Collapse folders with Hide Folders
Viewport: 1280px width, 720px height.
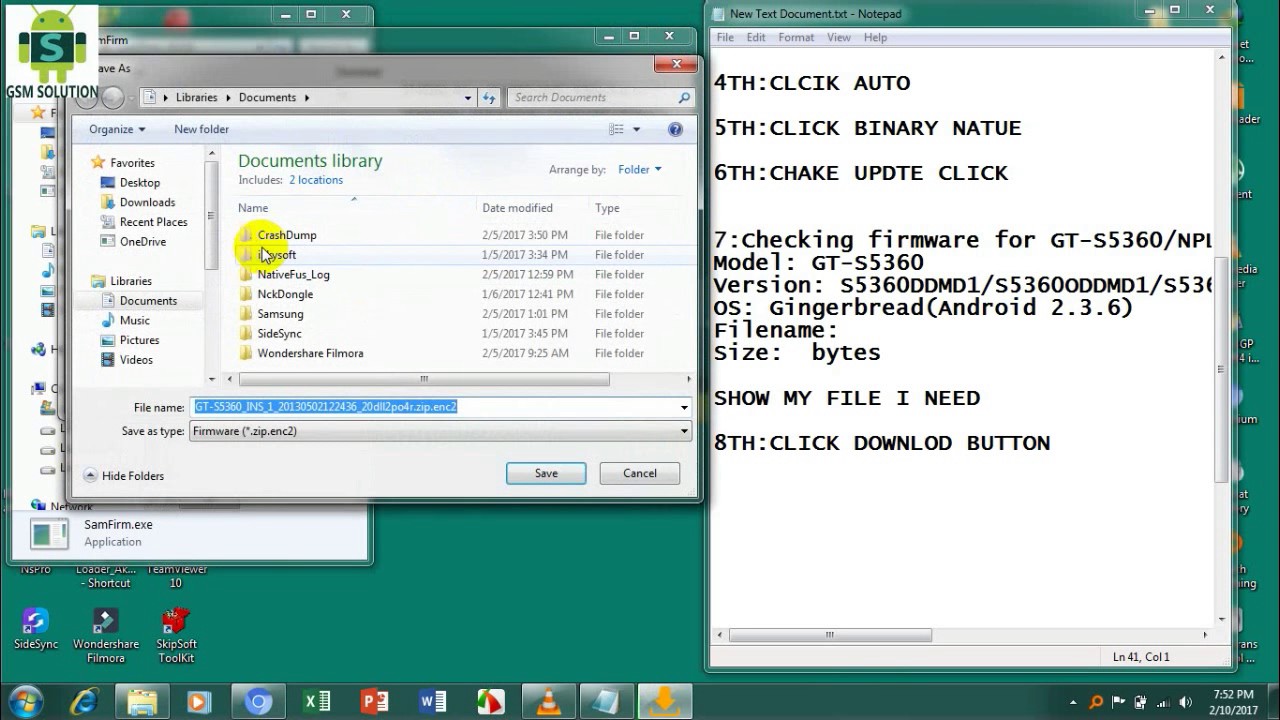click(x=124, y=476)
